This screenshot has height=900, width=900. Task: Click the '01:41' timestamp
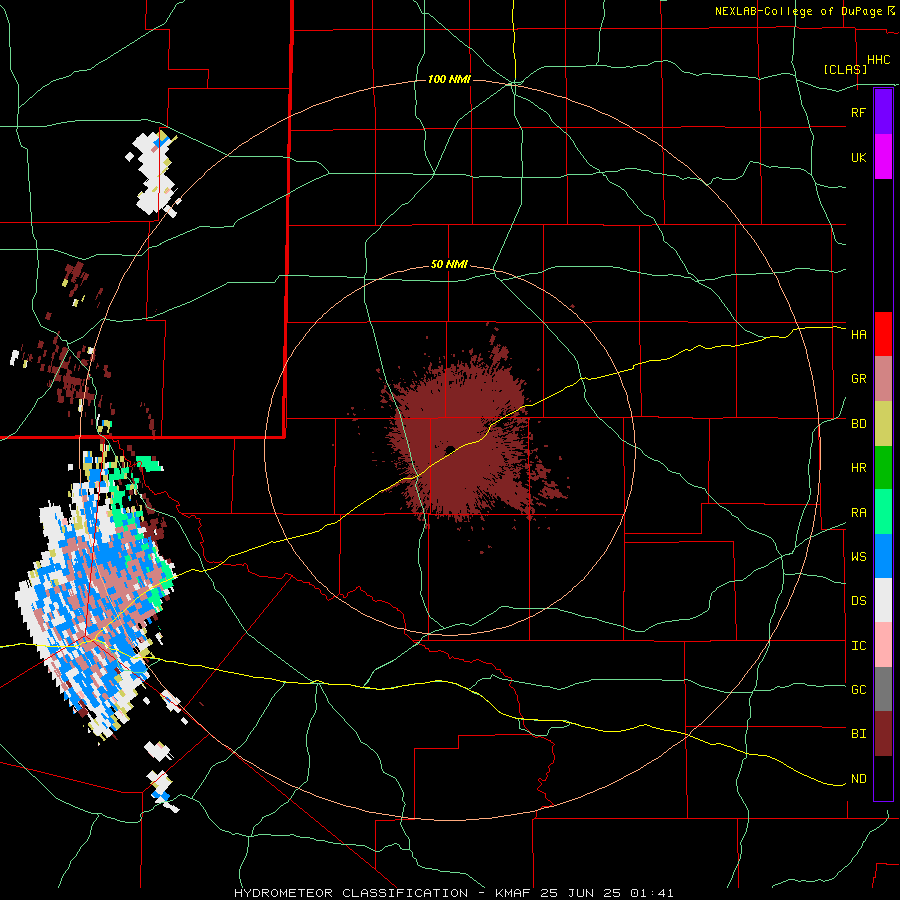pyautogui.click(x=651, y=893)
